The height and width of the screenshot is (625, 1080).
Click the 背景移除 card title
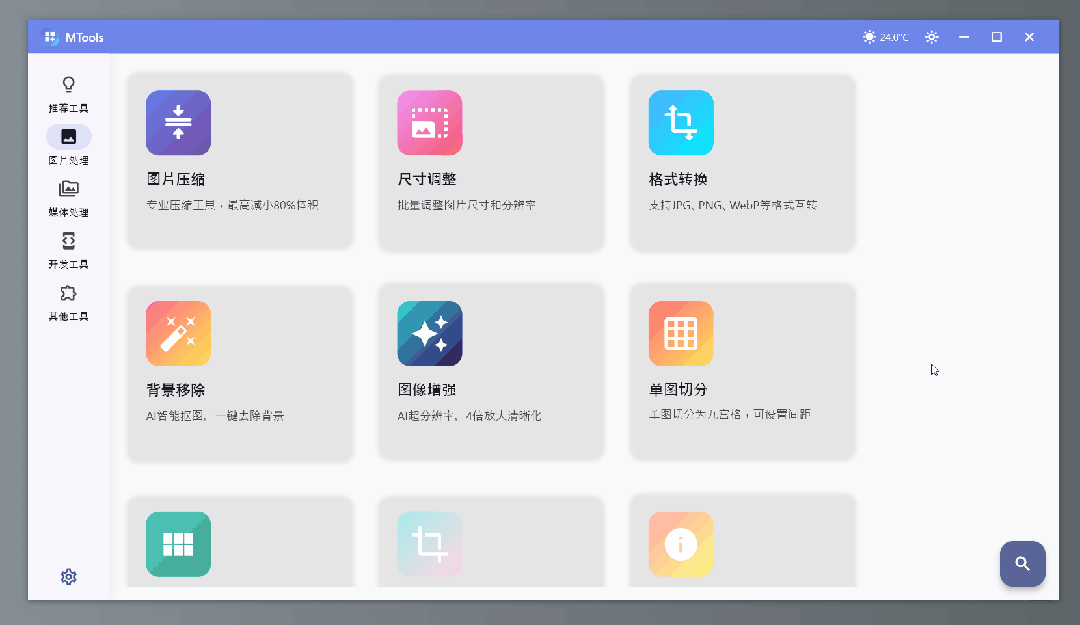coord(176,390)
